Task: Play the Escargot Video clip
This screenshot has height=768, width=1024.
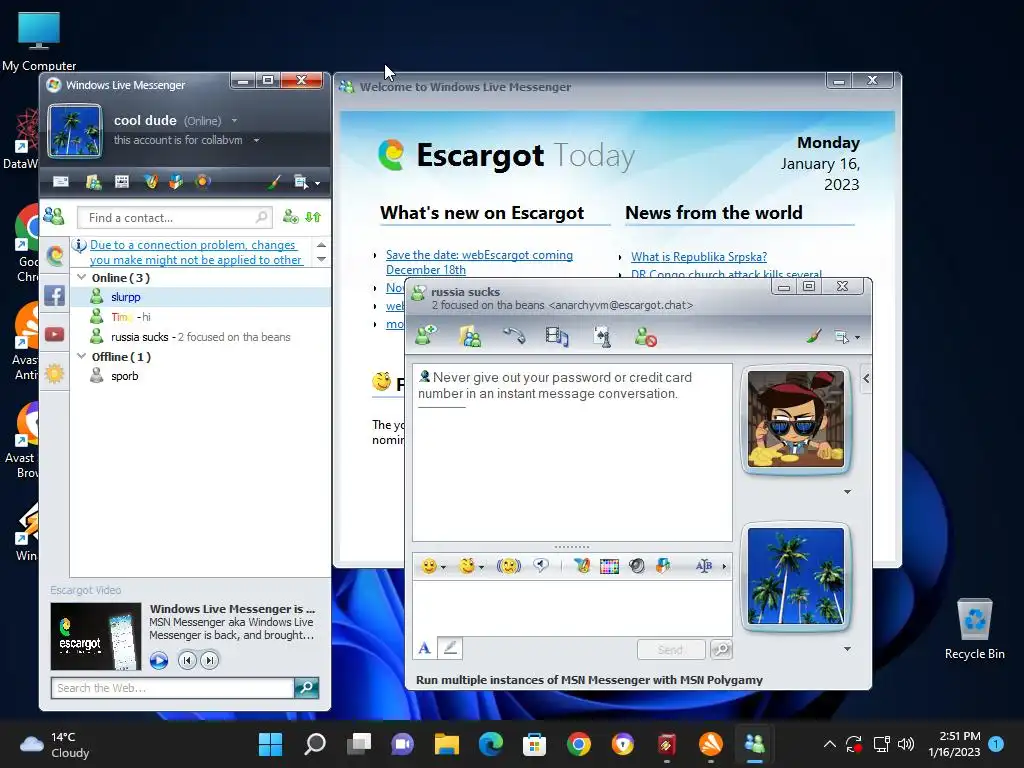Action: click(159, 660)
